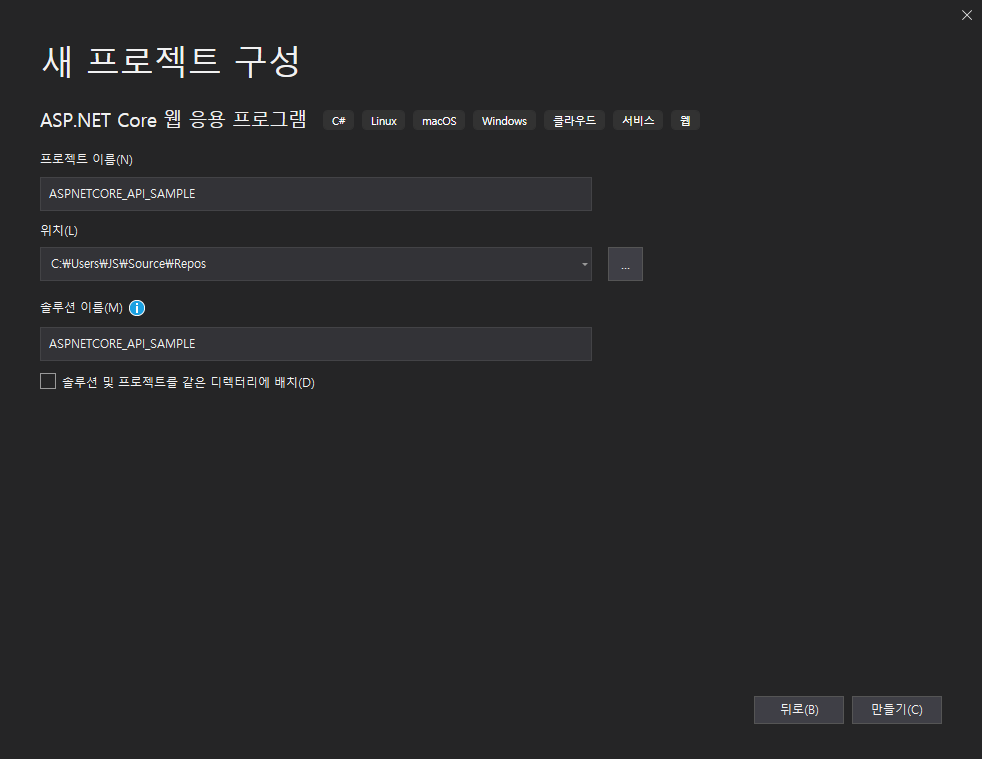982x759 pixels.
Task: Click the solution name info icon
Action: point(137,308)
